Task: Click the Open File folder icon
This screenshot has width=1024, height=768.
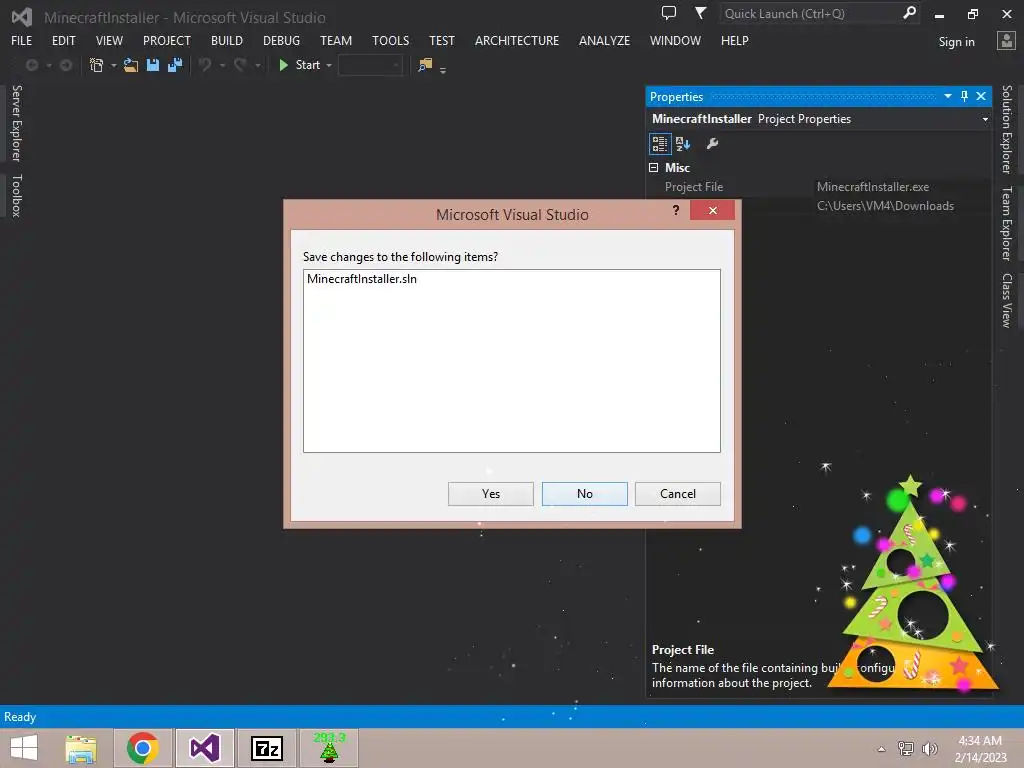Action: click(x=131, y=65)
